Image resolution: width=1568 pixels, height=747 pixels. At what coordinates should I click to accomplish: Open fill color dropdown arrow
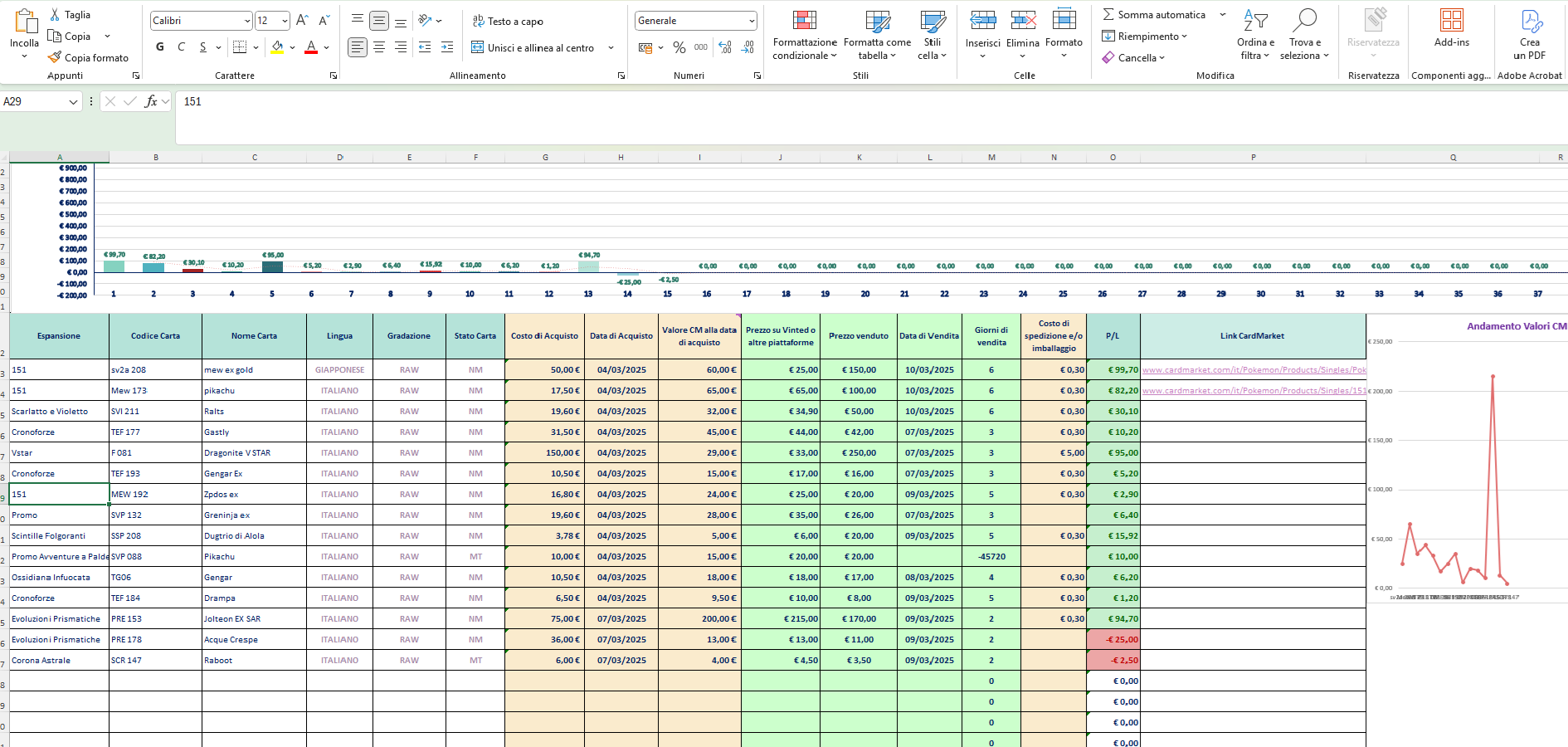292,47
